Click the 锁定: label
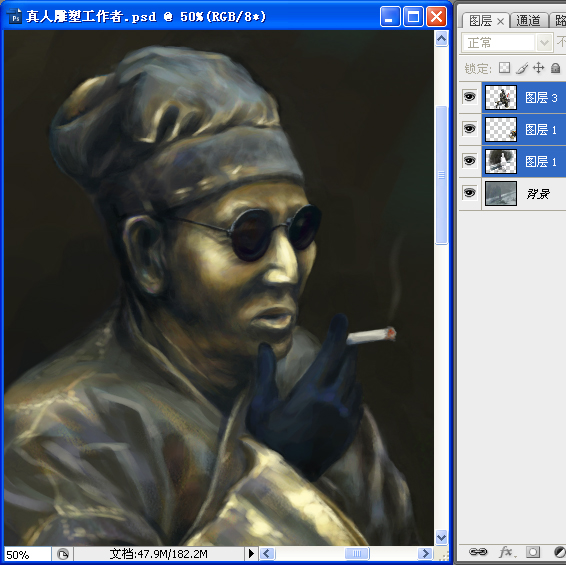 [478, 68]
